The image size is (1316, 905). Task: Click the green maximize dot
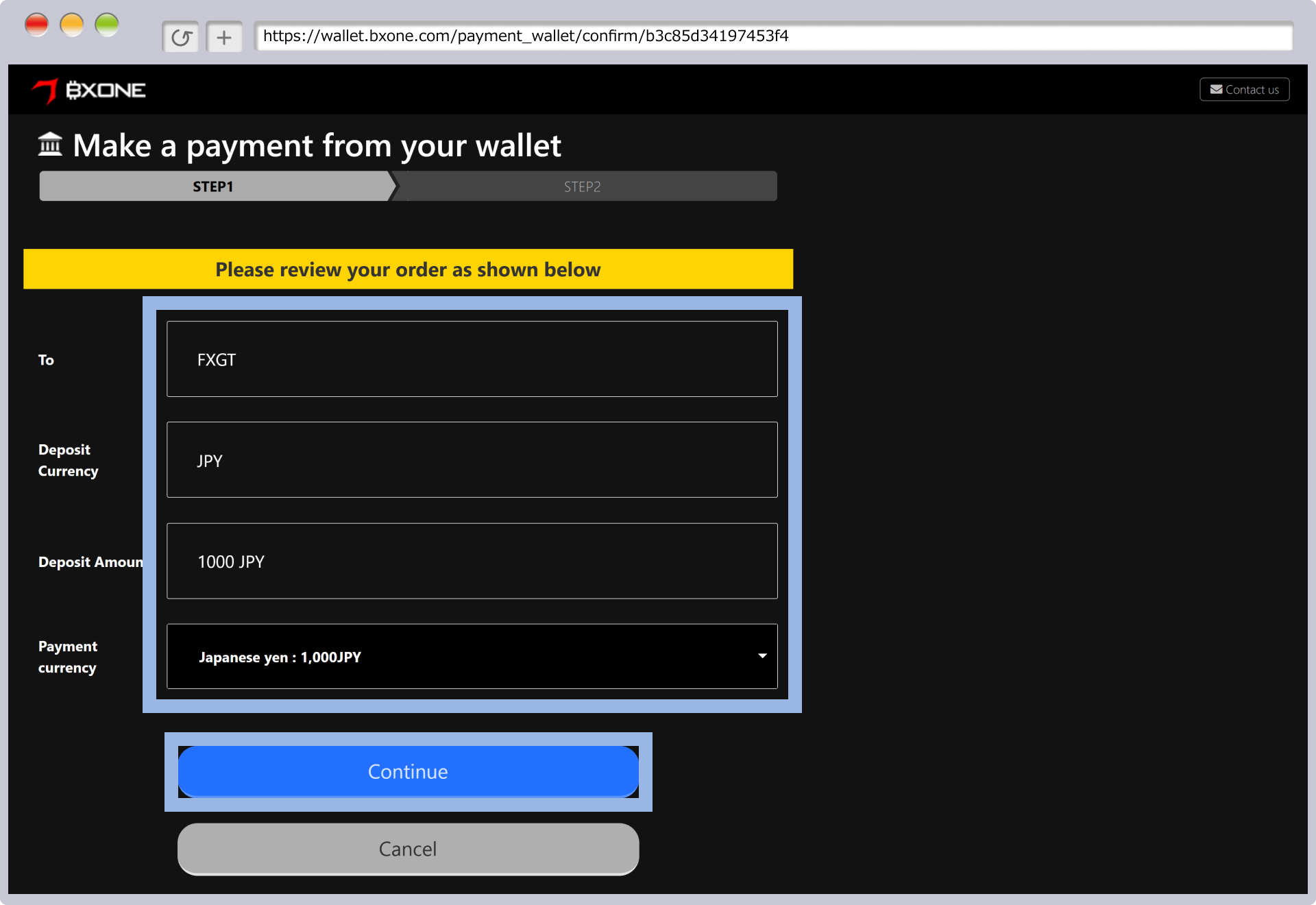tap(107, 25)
